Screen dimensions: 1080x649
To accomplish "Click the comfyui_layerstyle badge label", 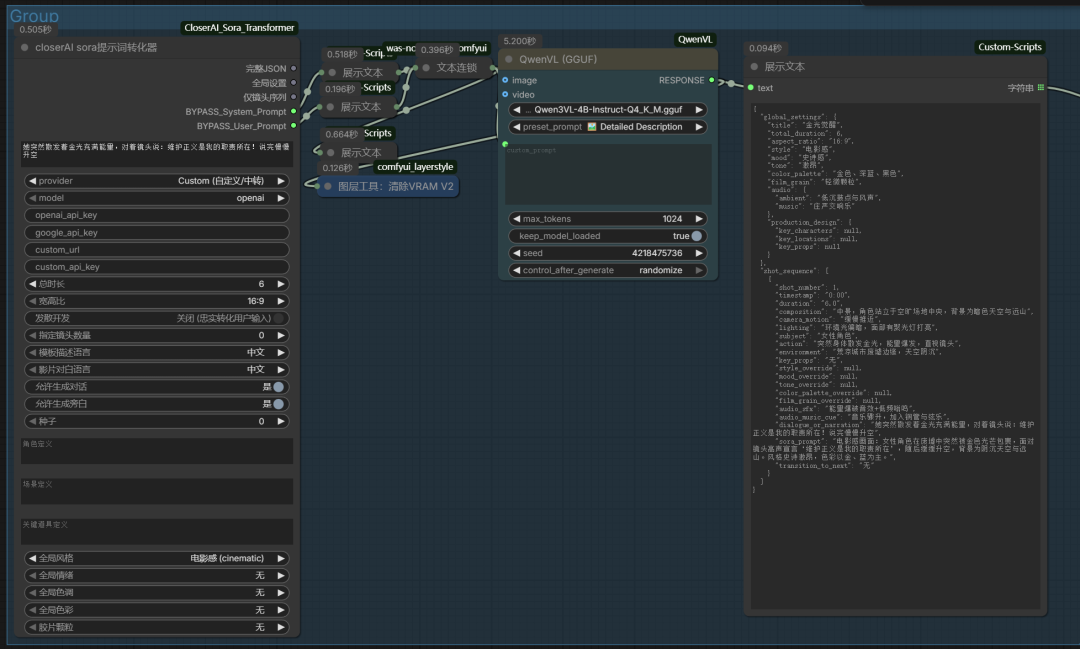I will 415,166.
